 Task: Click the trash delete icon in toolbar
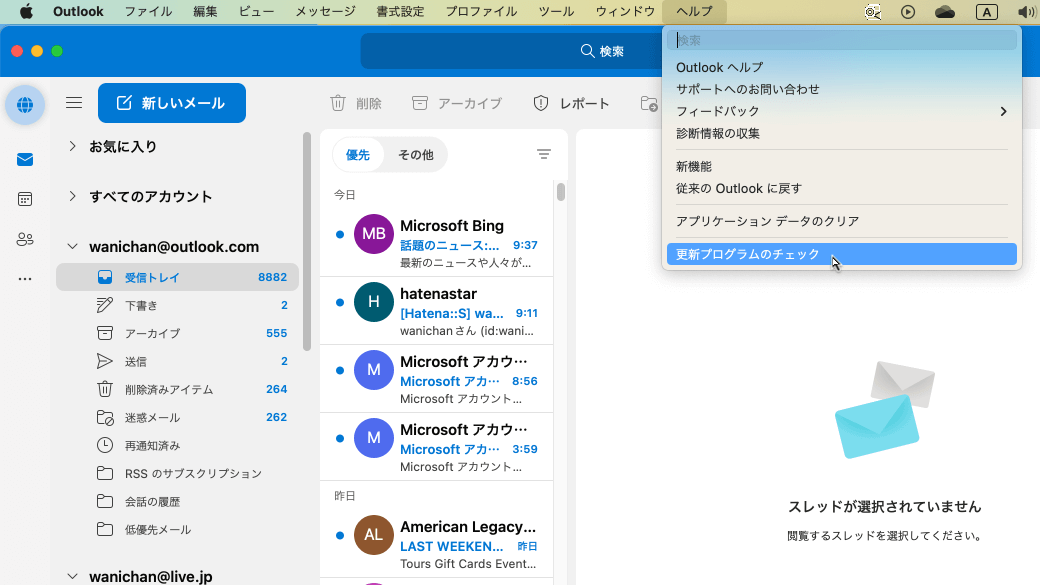pos(338,103)
